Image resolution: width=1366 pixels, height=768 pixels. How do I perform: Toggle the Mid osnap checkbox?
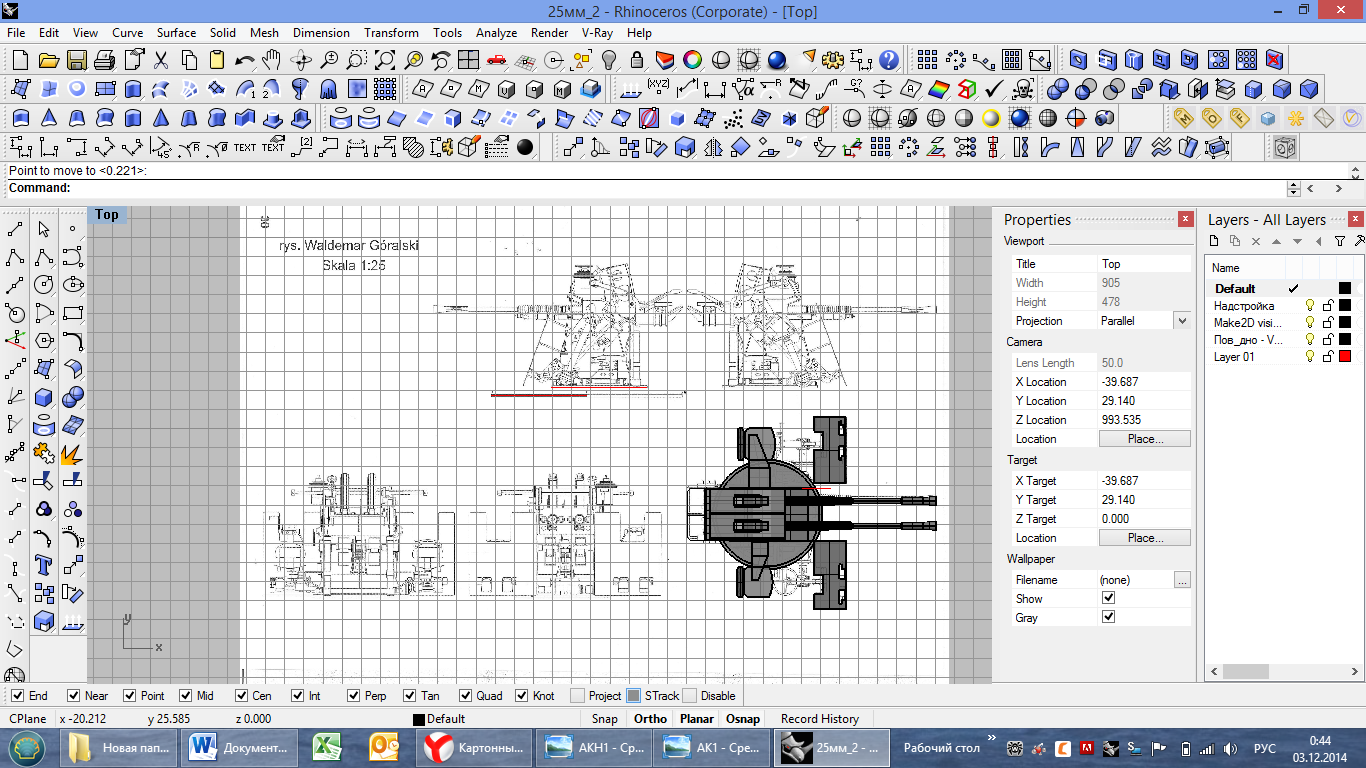tap(185, 696)
